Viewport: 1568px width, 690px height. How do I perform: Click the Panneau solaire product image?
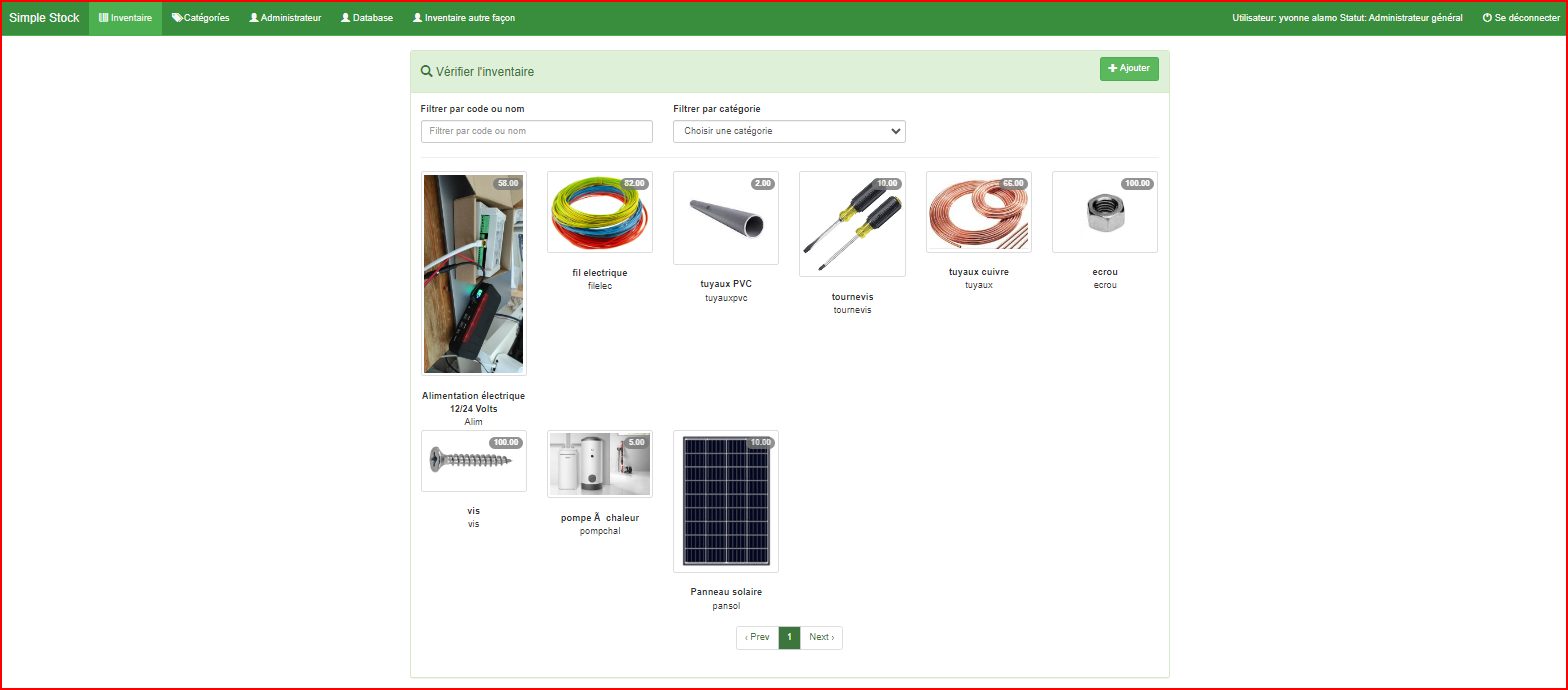(x=725, y=502)
